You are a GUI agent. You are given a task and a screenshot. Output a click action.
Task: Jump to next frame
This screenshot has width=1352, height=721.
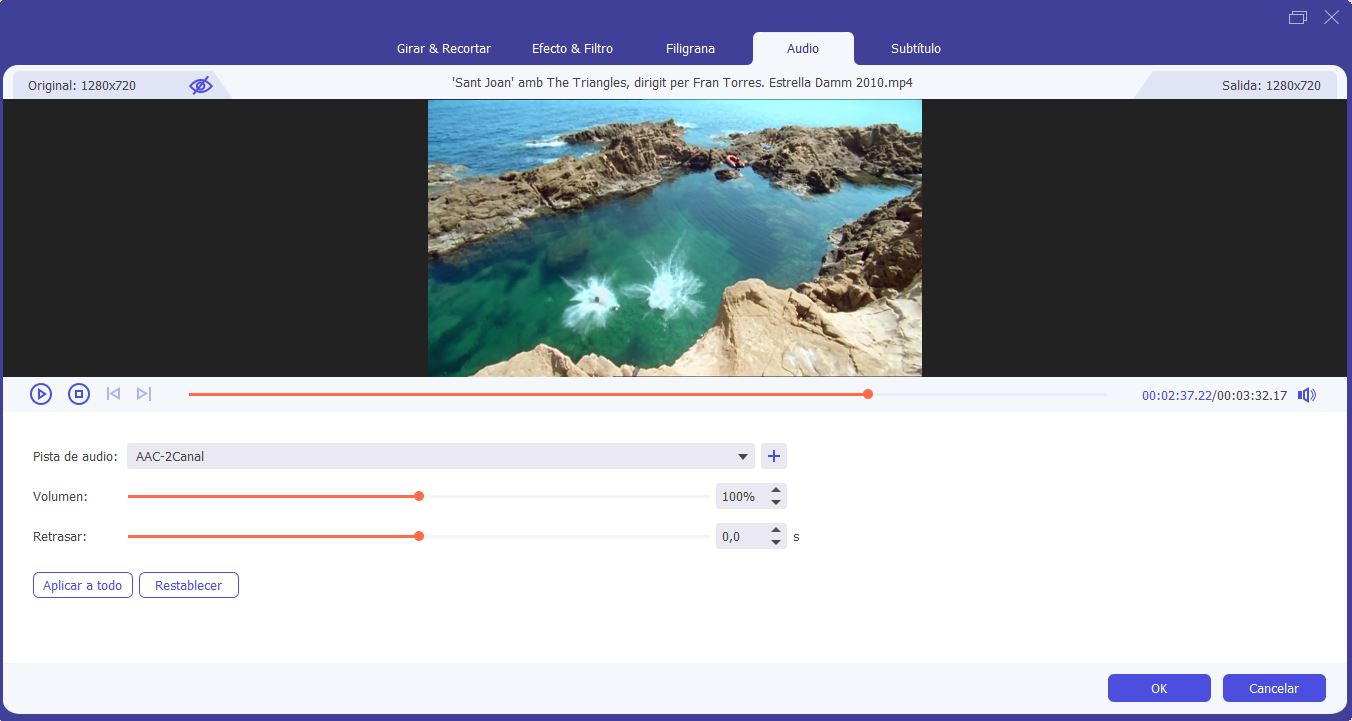tap(144, 394)
